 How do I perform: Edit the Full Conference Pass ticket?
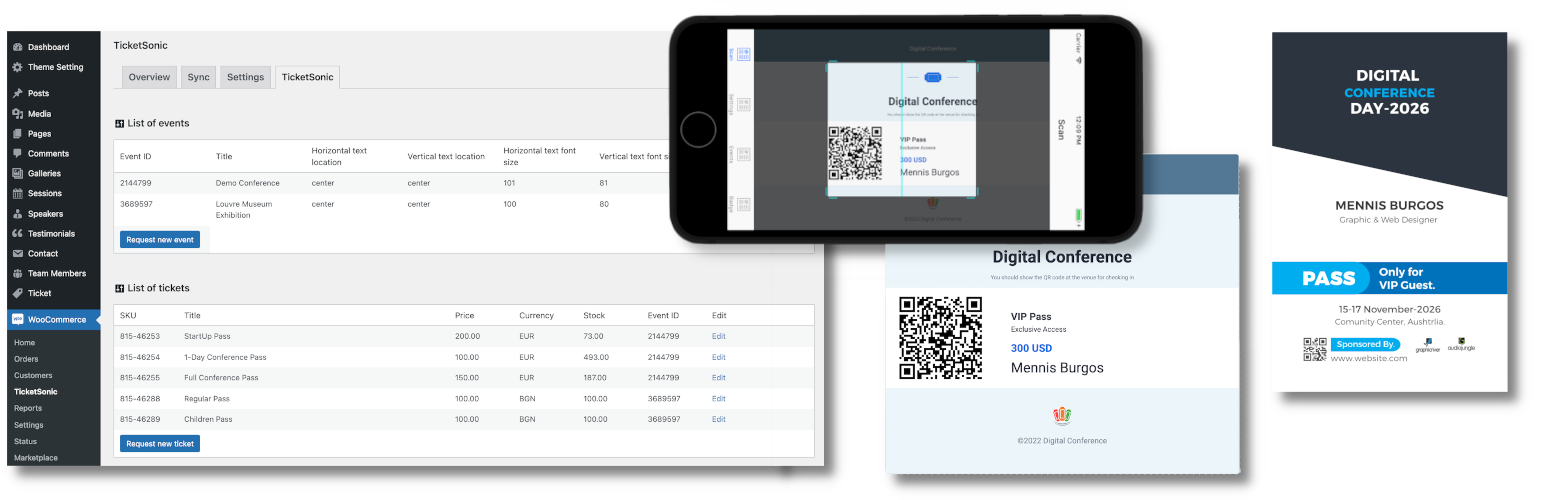719,378
